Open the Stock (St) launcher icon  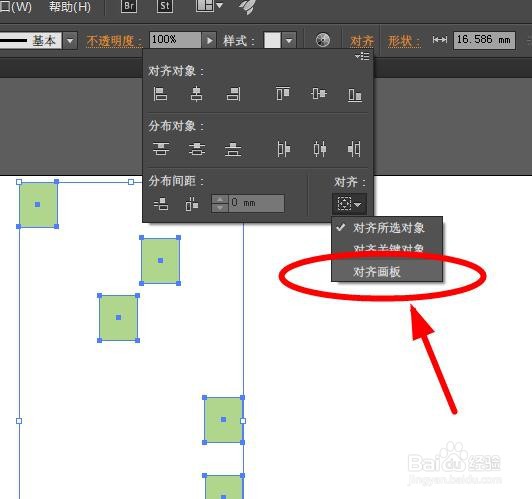[165, 6]
